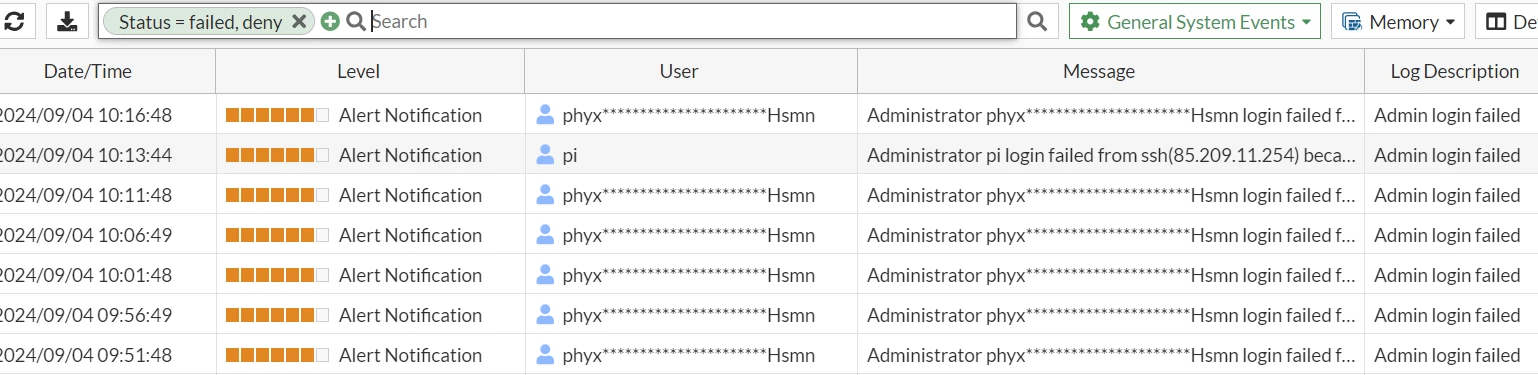The height and width of the screenshot is (375, 1538).
Task: Click the download logs icon
Action: [67, 21]
